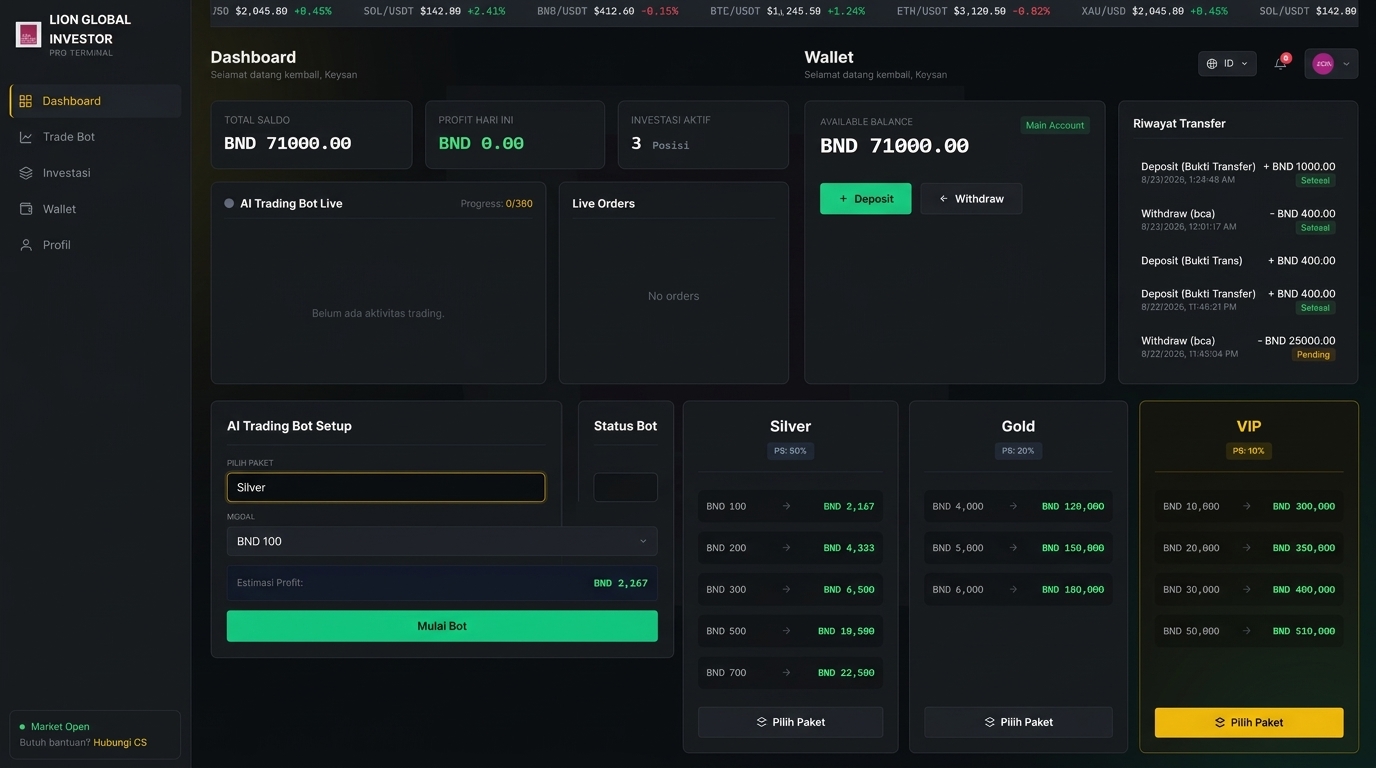Image resolution: width=1376 pixels, height=768 pixels.
Task: Click the globe language icon
Action: (1212, 64)
